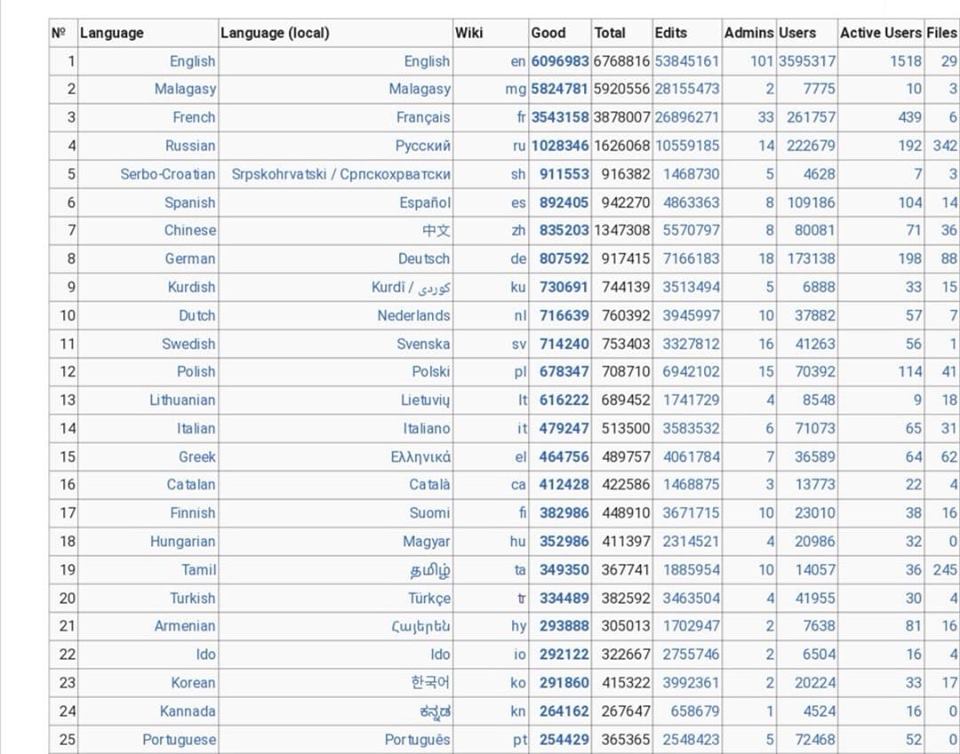Click the Serbo-Croatian language link
The height and width of the screenshot is (754, 960).
pos(167,174)
